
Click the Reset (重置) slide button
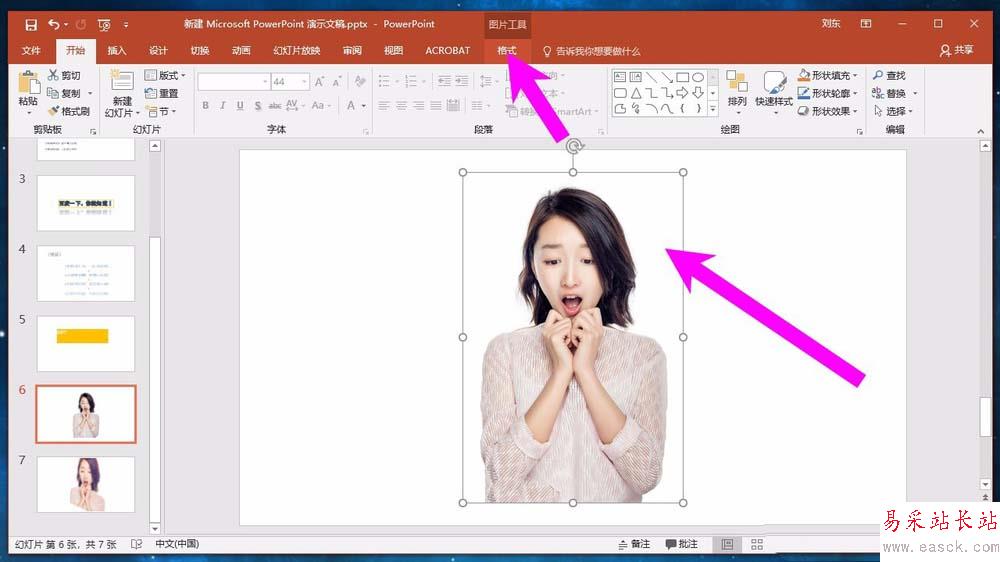pos(161,94)
